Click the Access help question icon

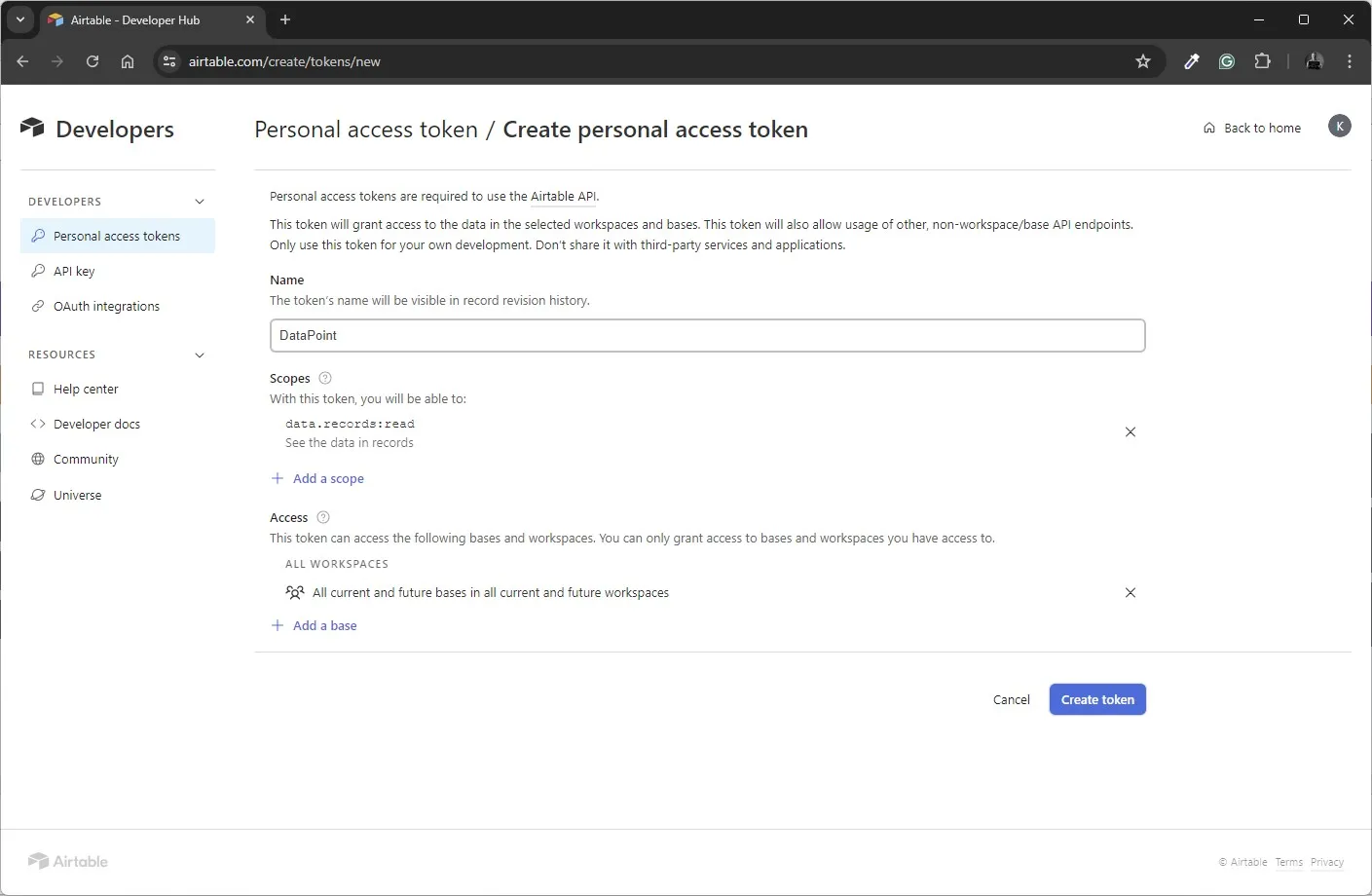coord(323,517)
